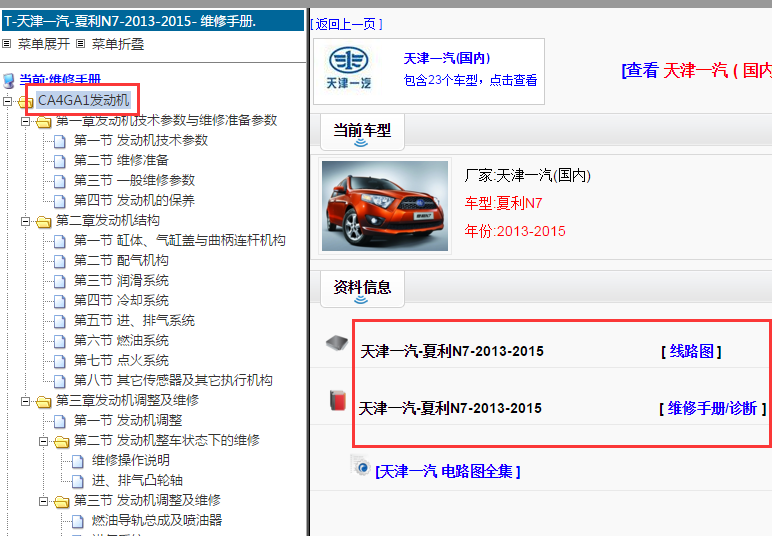Click the 菜单折叠 collapse-menu icon
This screenshot has height=536, width=772.
click(x=81, y=44)
